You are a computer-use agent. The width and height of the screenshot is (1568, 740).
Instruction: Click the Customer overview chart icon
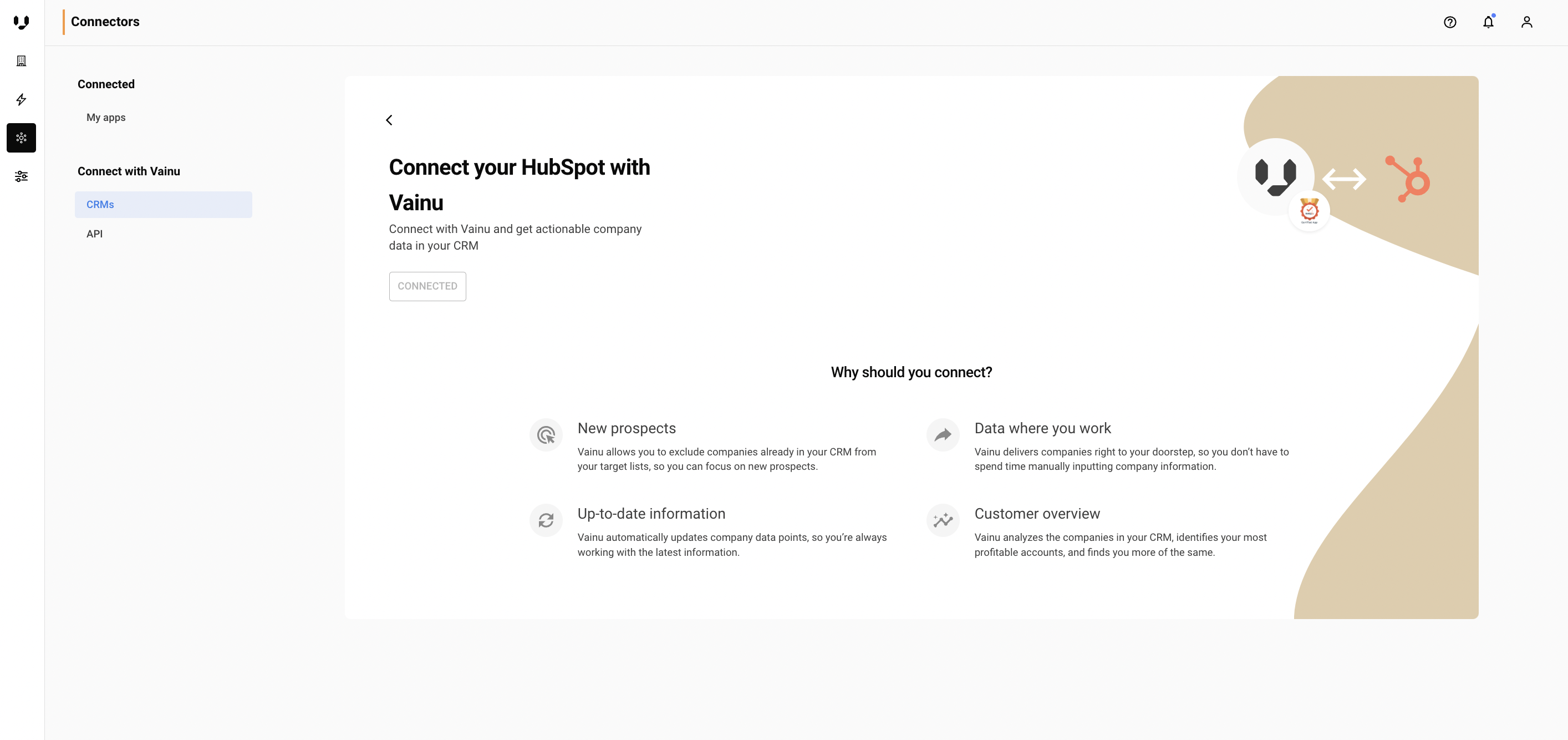942,520
